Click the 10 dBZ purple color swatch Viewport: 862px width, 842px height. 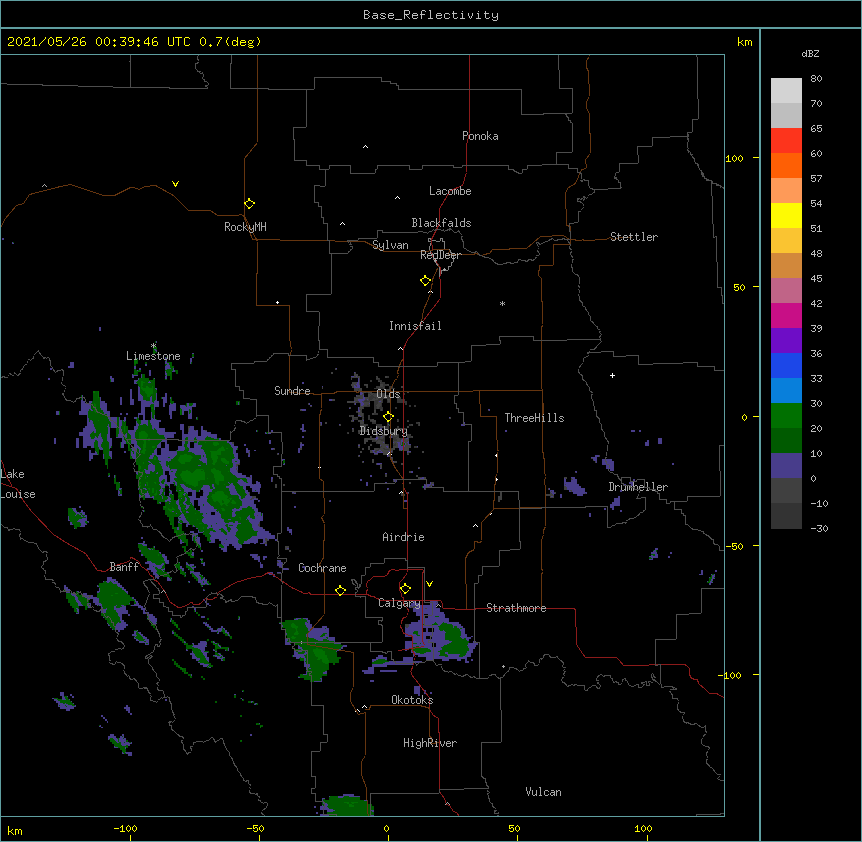786,466
